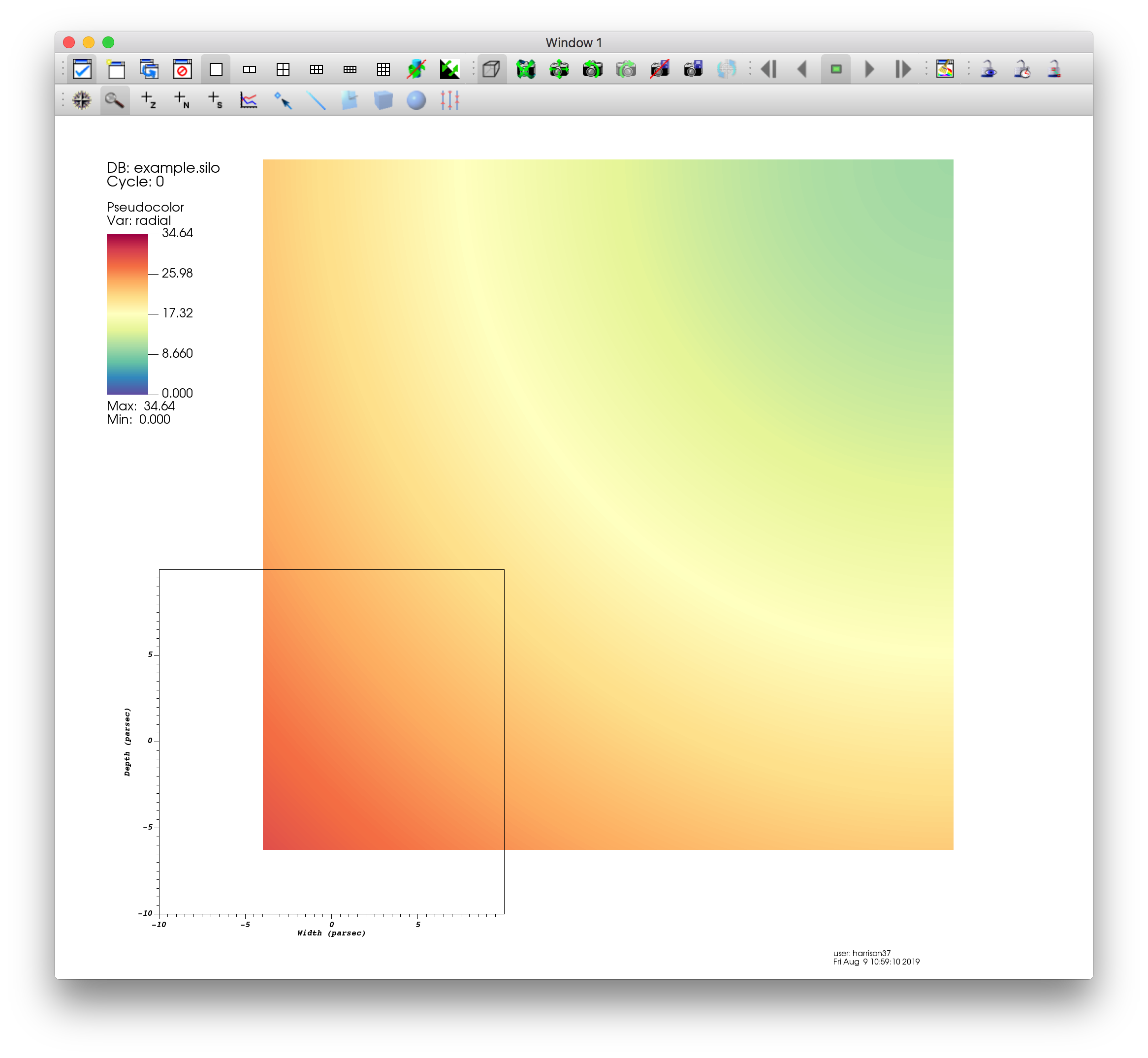Viewport: 1148px width, 1058px height.
Task: Select the node pick (+N) mode
Action: tap(182, 100)
